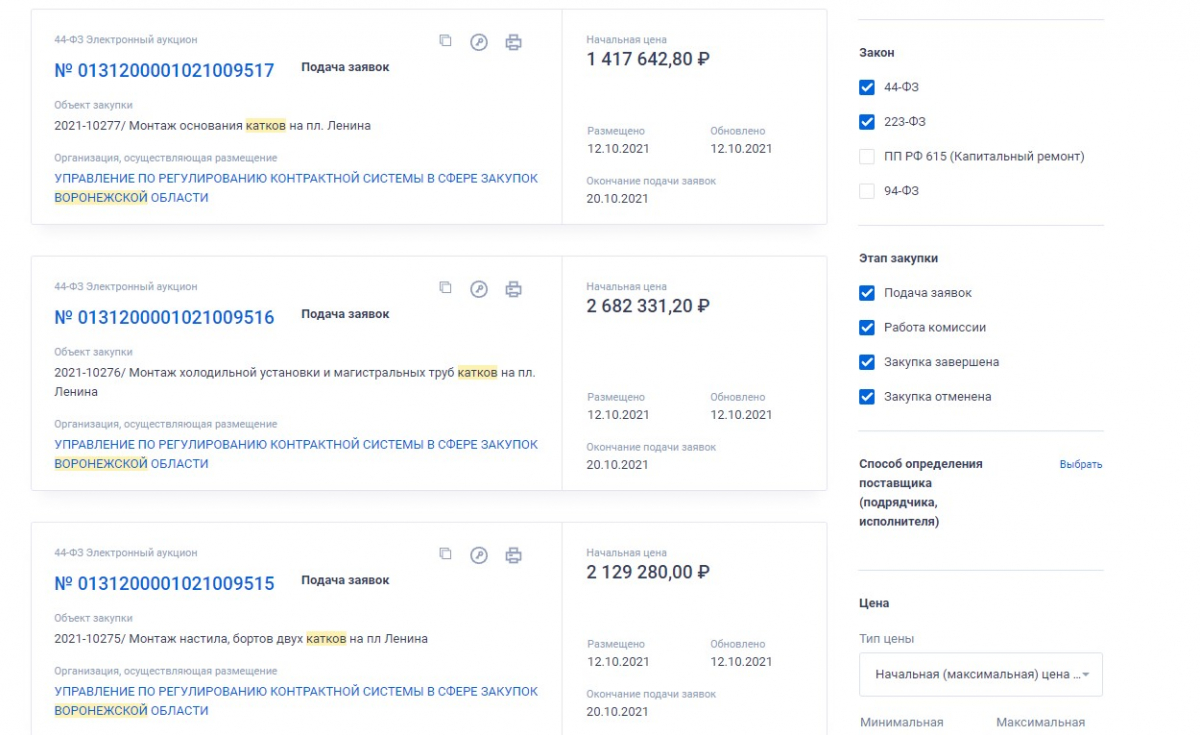
Task: Select price 1 417 642,80 ₽
Action: pos(648,59)
